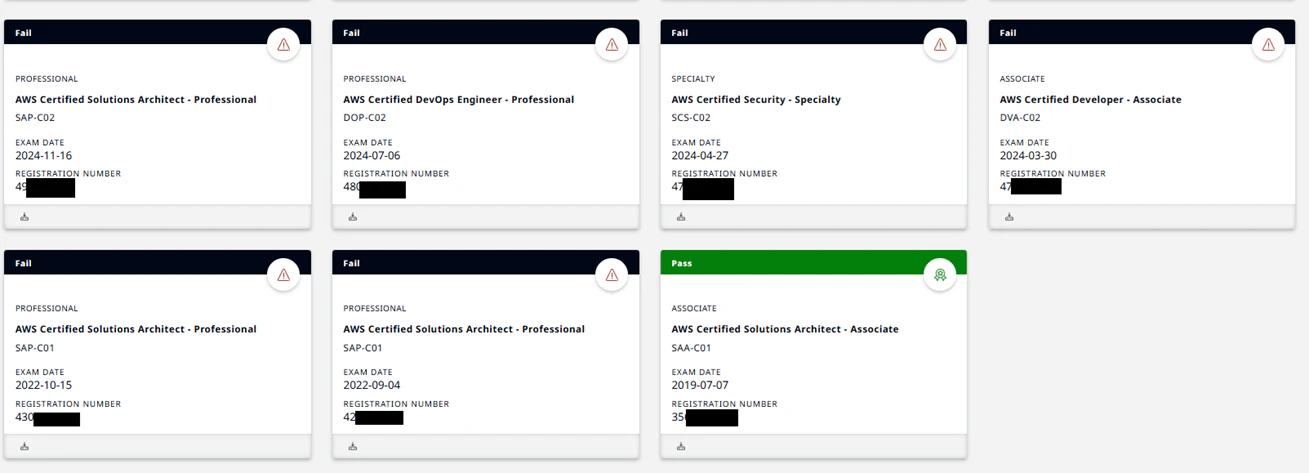The height and width of the screenshot is (473, 1309).
Task: Open AWS Certified Developer - Associate title
Action: [x=1090, y=100]
